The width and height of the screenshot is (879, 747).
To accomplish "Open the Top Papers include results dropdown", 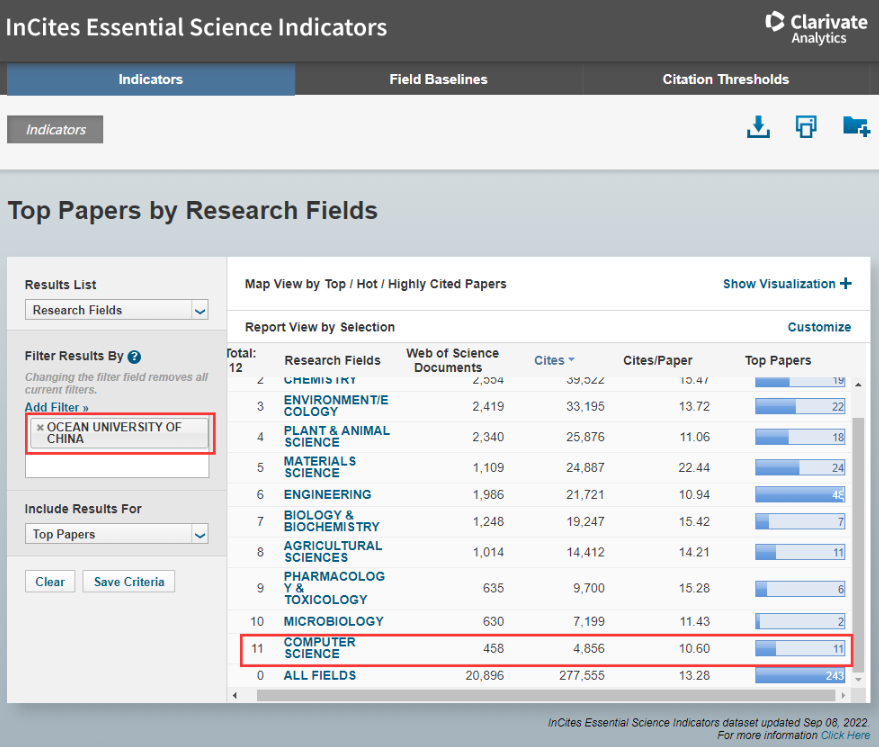I will 116,534.
